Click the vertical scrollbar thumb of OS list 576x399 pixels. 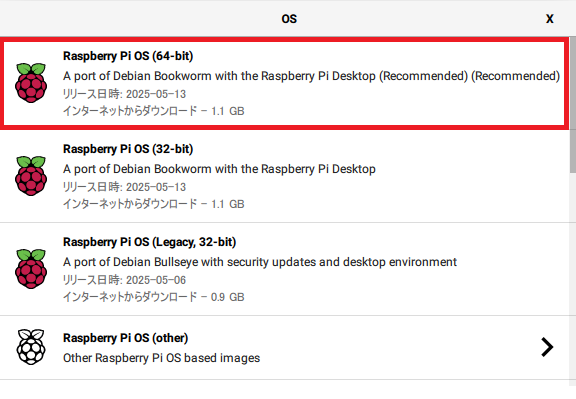[573, 104]
